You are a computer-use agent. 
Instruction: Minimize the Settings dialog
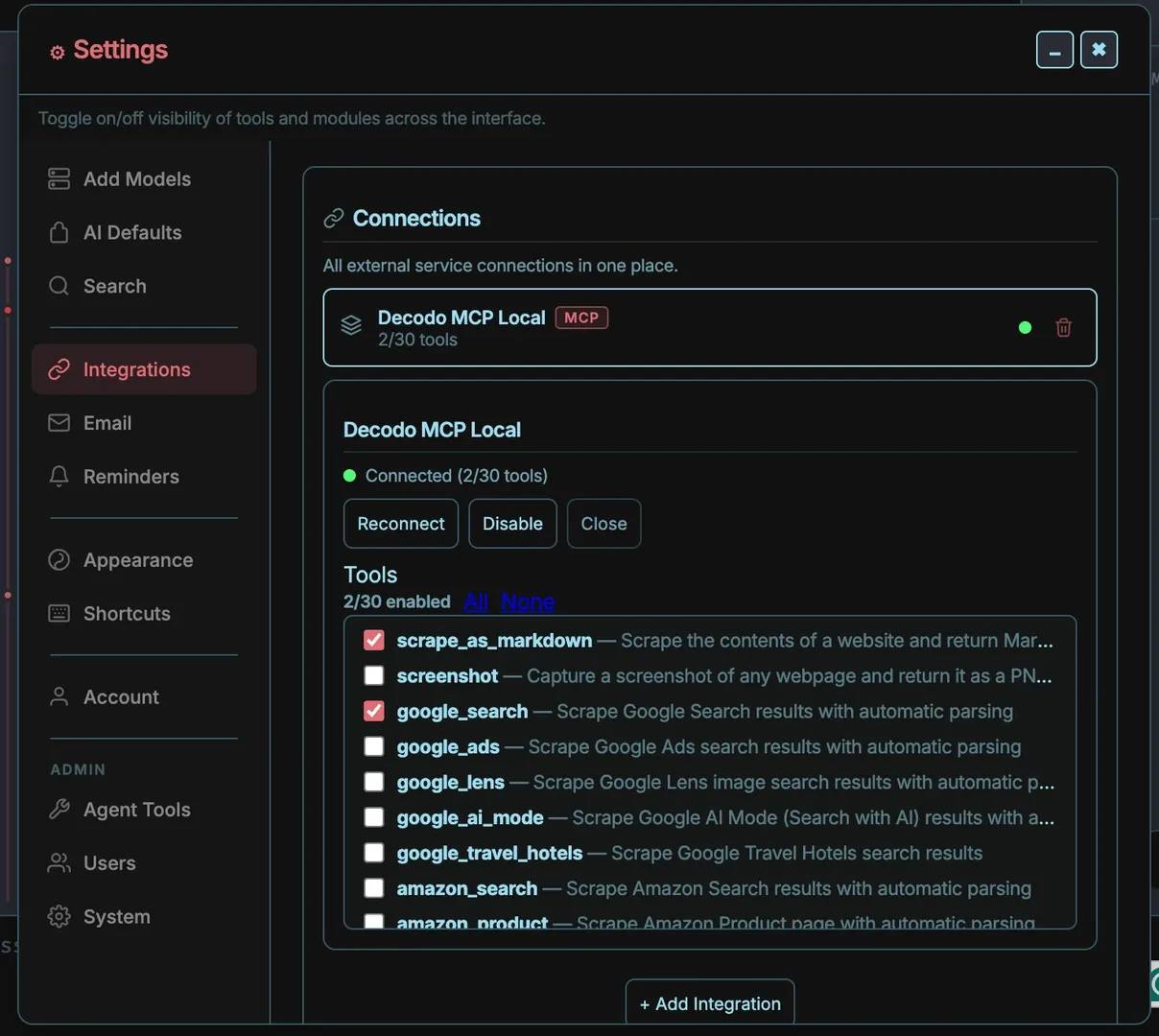click(x=1054, y=50)
